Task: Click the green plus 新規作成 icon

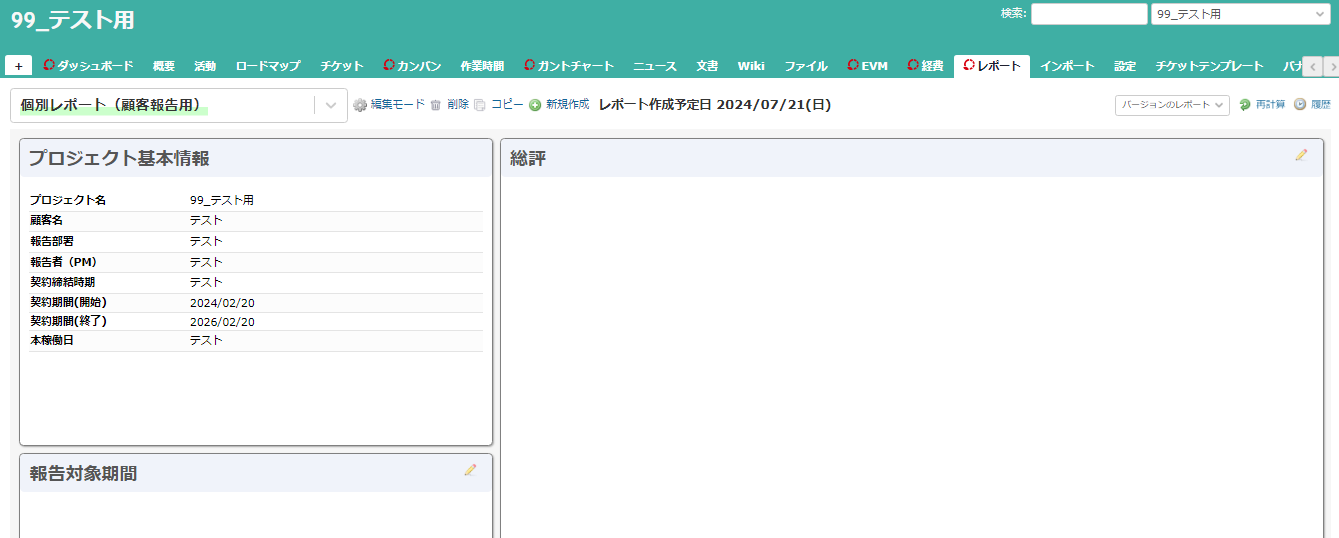Action: (x=535, y=105)
